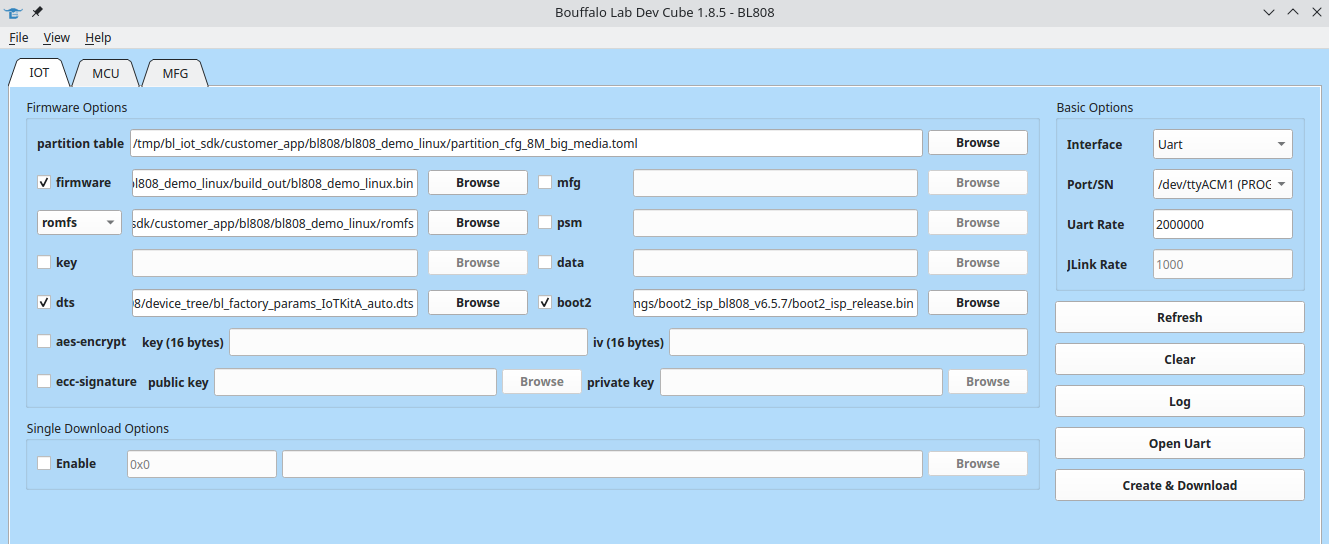Switch to the IOT tab
1329x544 pixels.
[x=39, y=73]
